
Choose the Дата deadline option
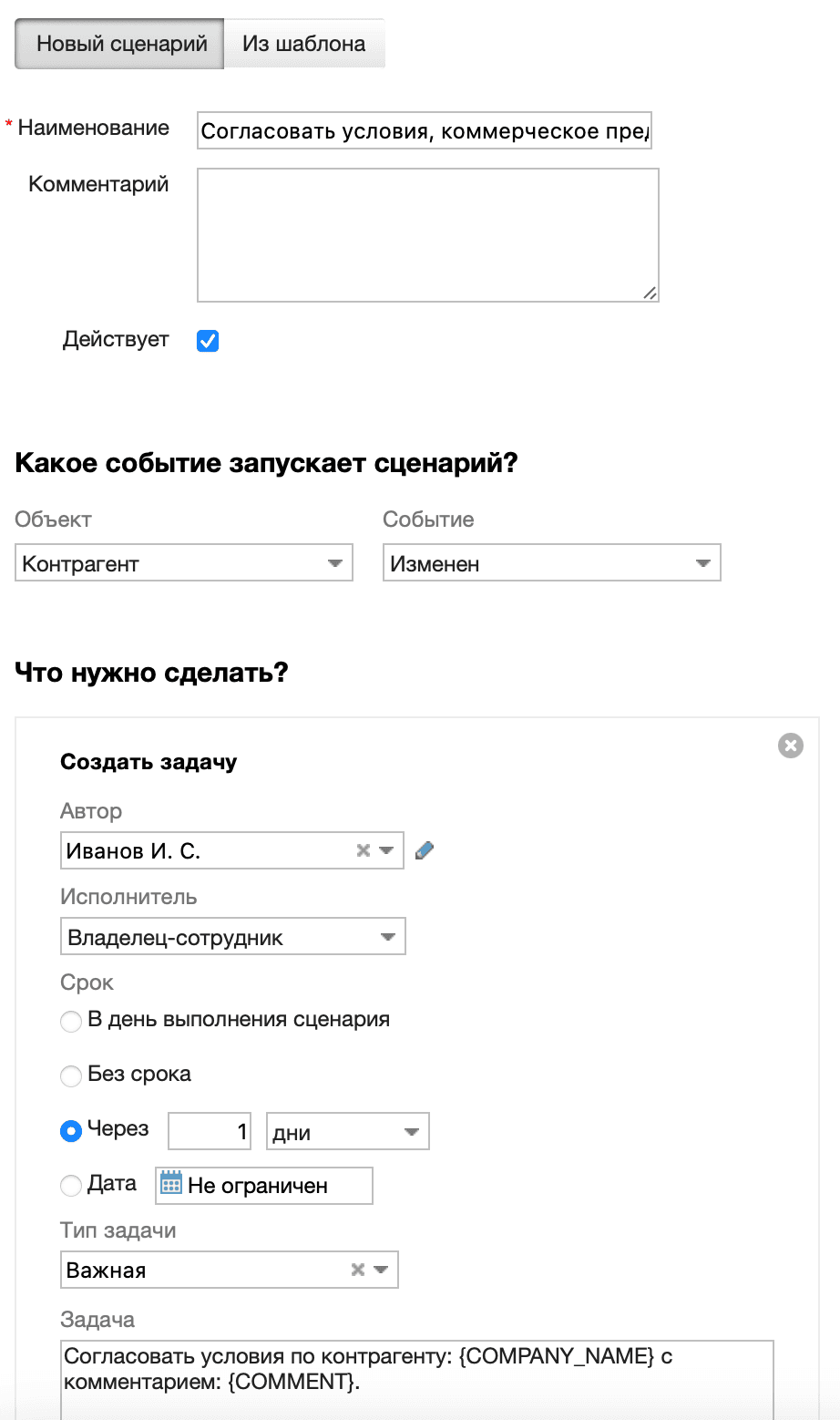point(70,1185)
